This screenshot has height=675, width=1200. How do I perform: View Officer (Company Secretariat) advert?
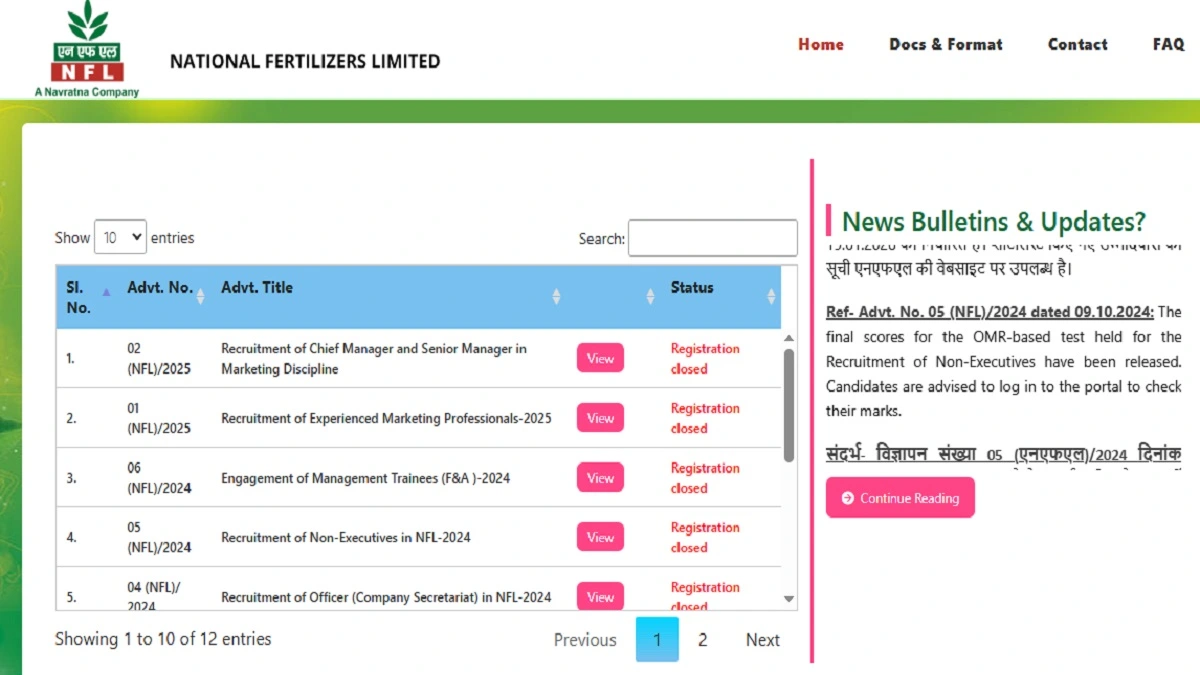click(600, 596)
